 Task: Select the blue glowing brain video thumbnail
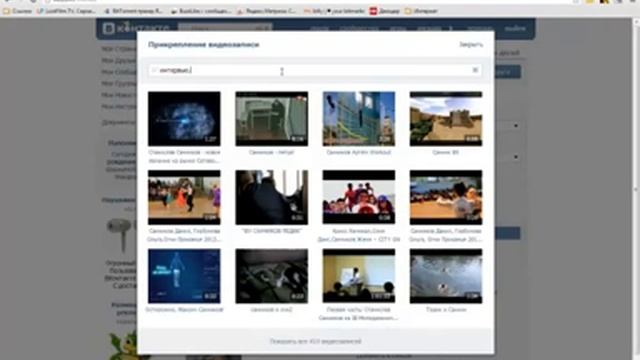point(184,119)
